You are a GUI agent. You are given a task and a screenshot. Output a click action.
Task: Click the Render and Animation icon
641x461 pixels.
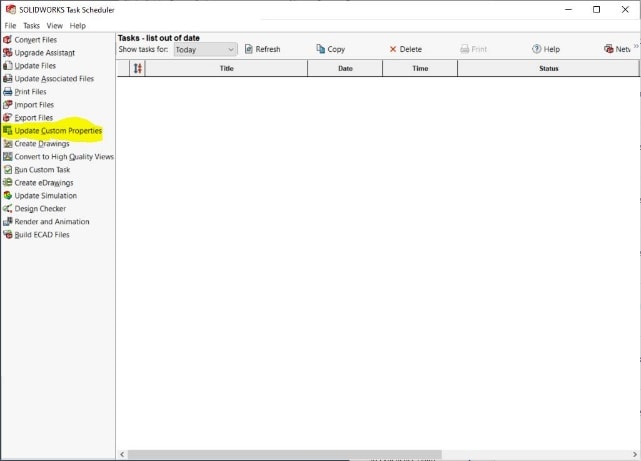pos(7,222)
